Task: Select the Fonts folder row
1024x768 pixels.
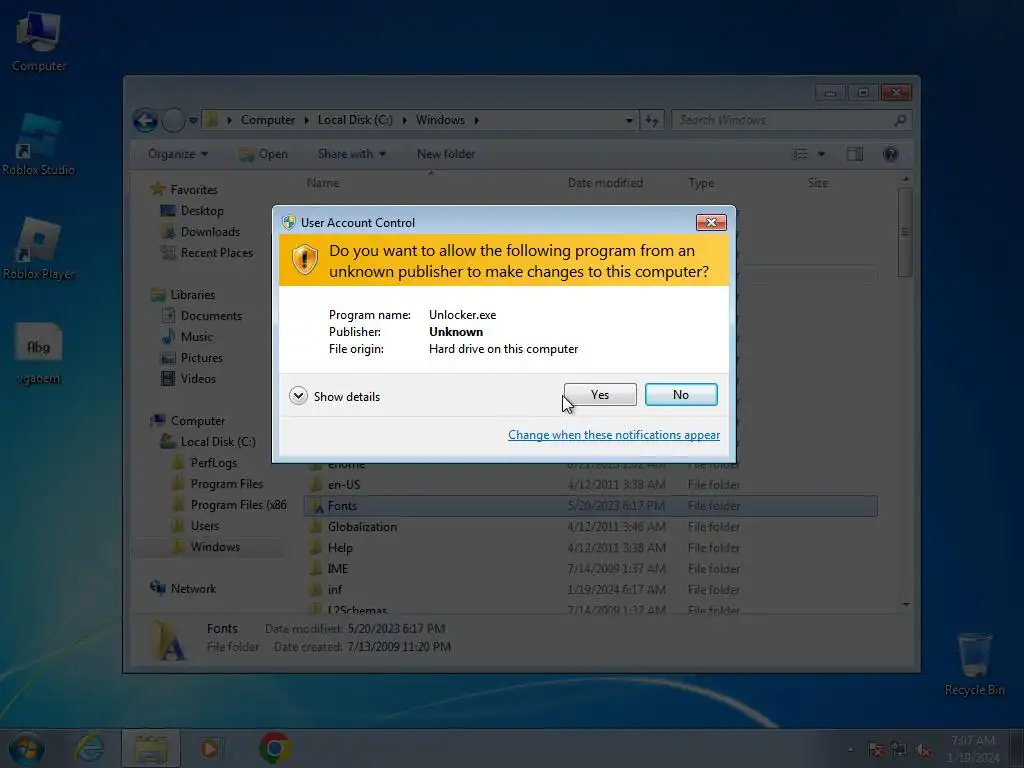Action: 590,505
